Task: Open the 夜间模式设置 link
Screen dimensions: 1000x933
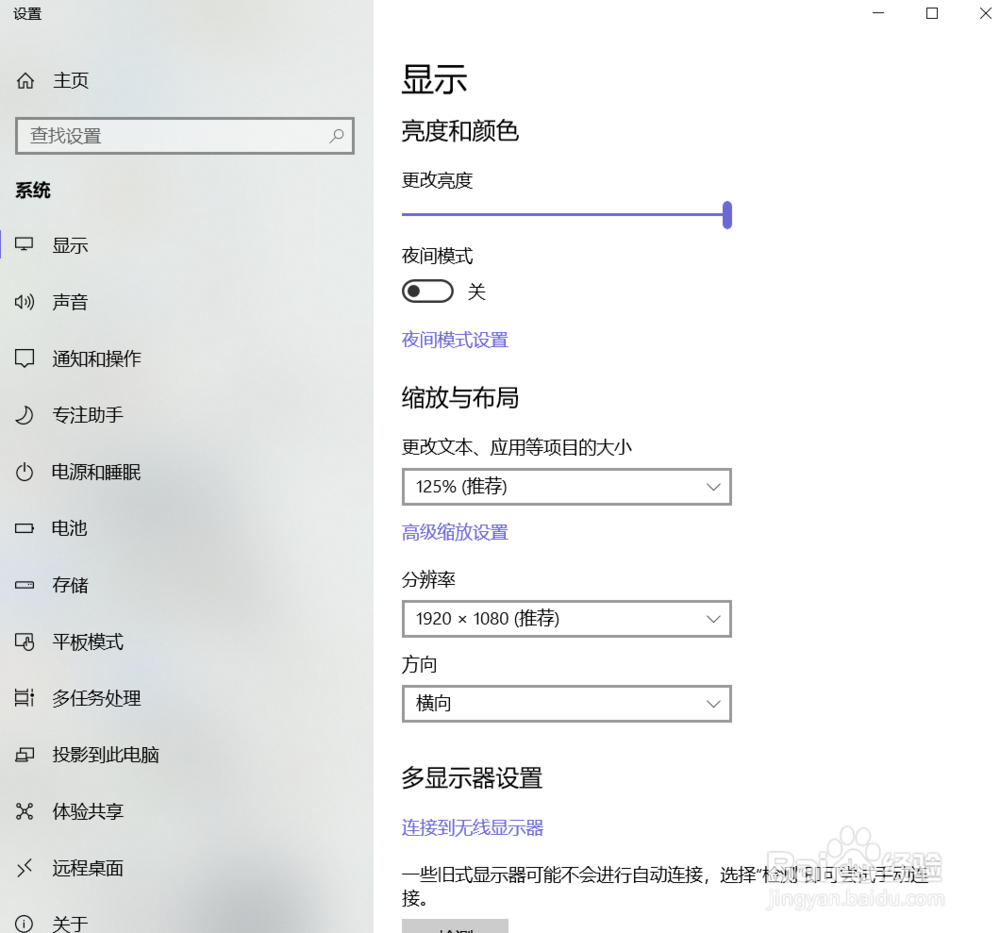Action: click(455, 340)
